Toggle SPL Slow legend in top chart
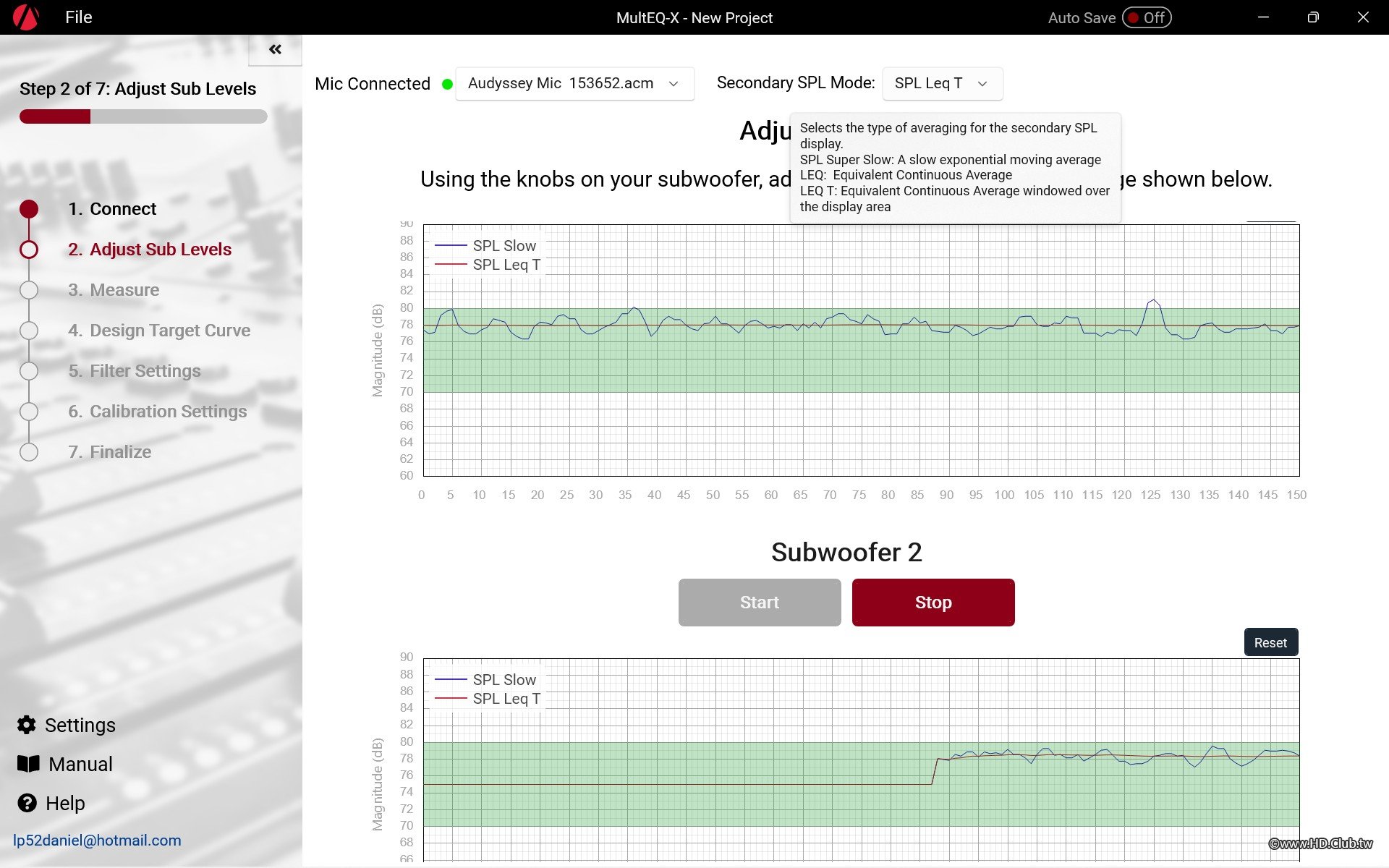Screen dimensions: 1389x868 pyautogui.click(x=504, y=246)
